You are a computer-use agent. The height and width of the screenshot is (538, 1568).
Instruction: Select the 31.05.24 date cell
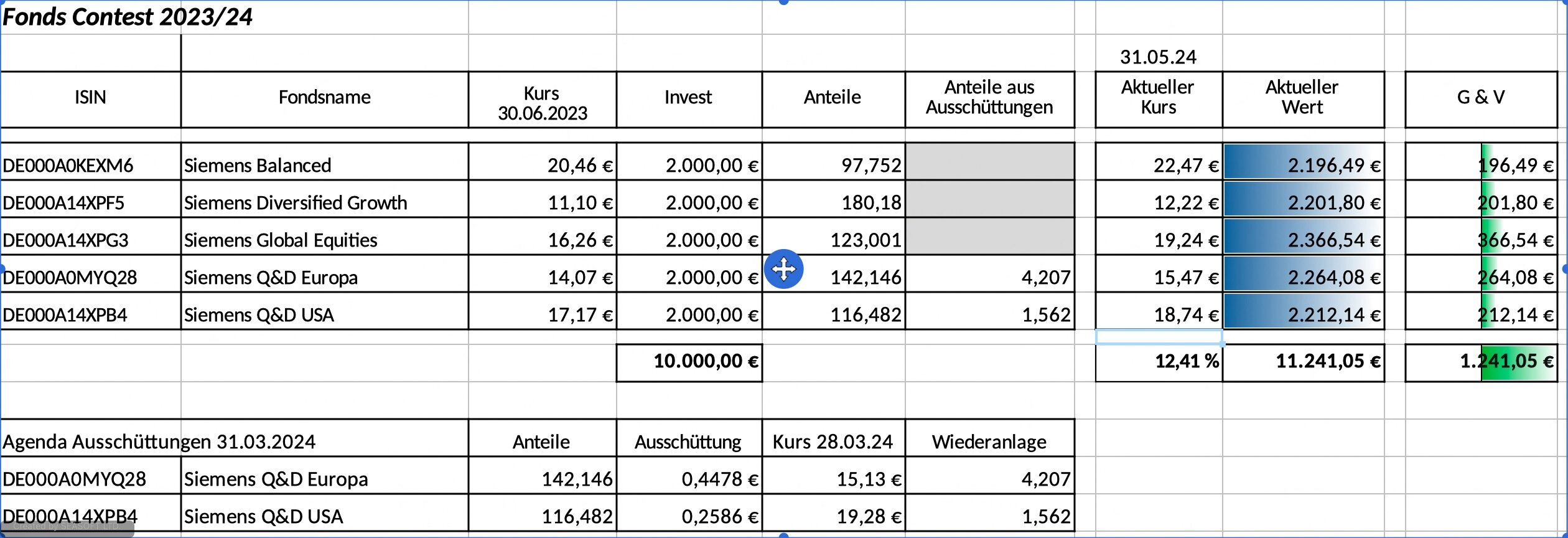[1159, 57]
